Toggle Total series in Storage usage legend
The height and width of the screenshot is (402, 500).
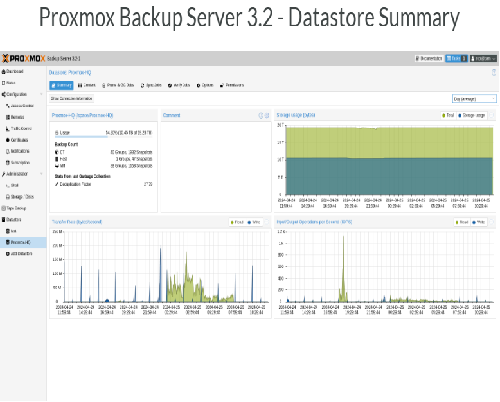click(x=448, y=115)
